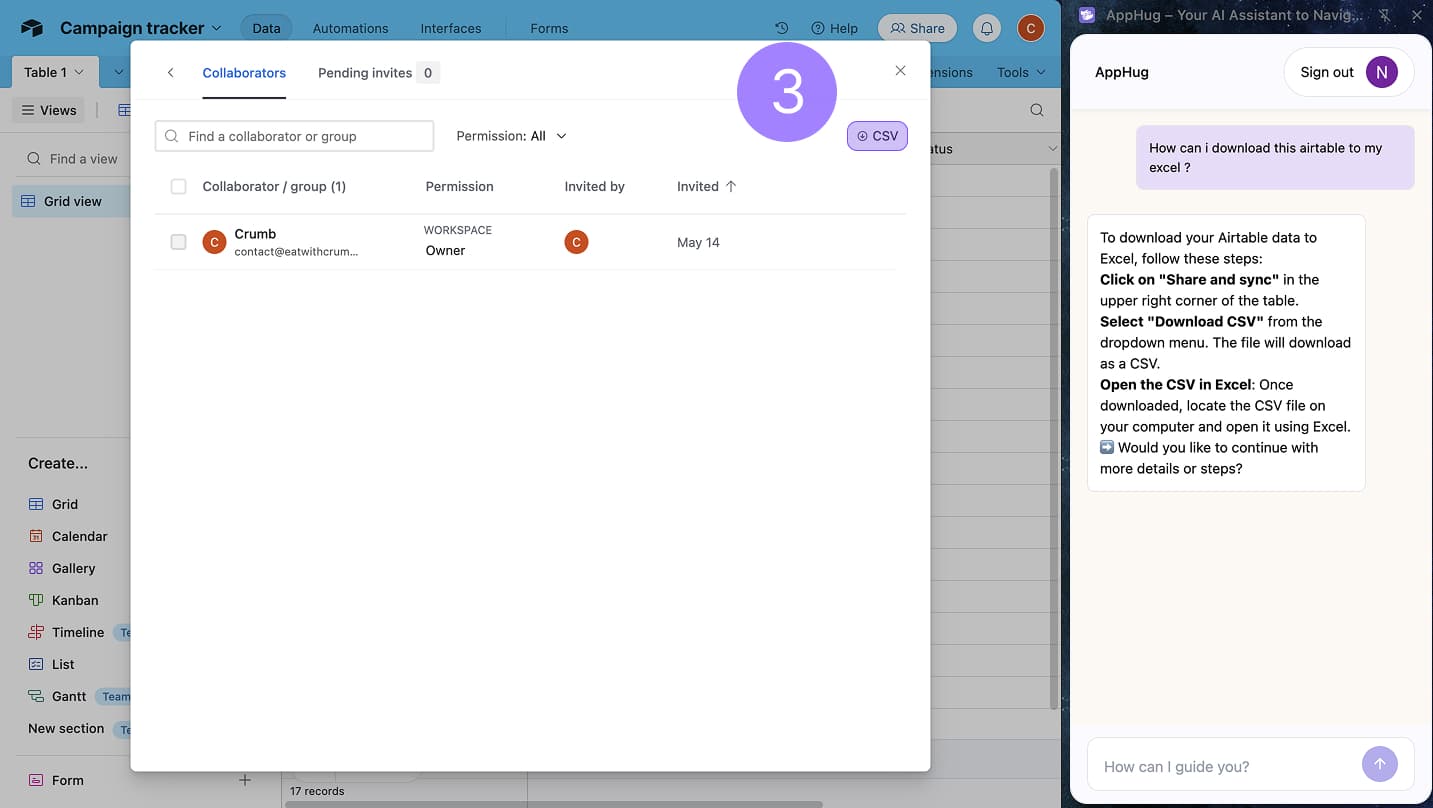1433x808 pixels.
Task: Open the Pending invites tab
Action: [x=378, y=73]
